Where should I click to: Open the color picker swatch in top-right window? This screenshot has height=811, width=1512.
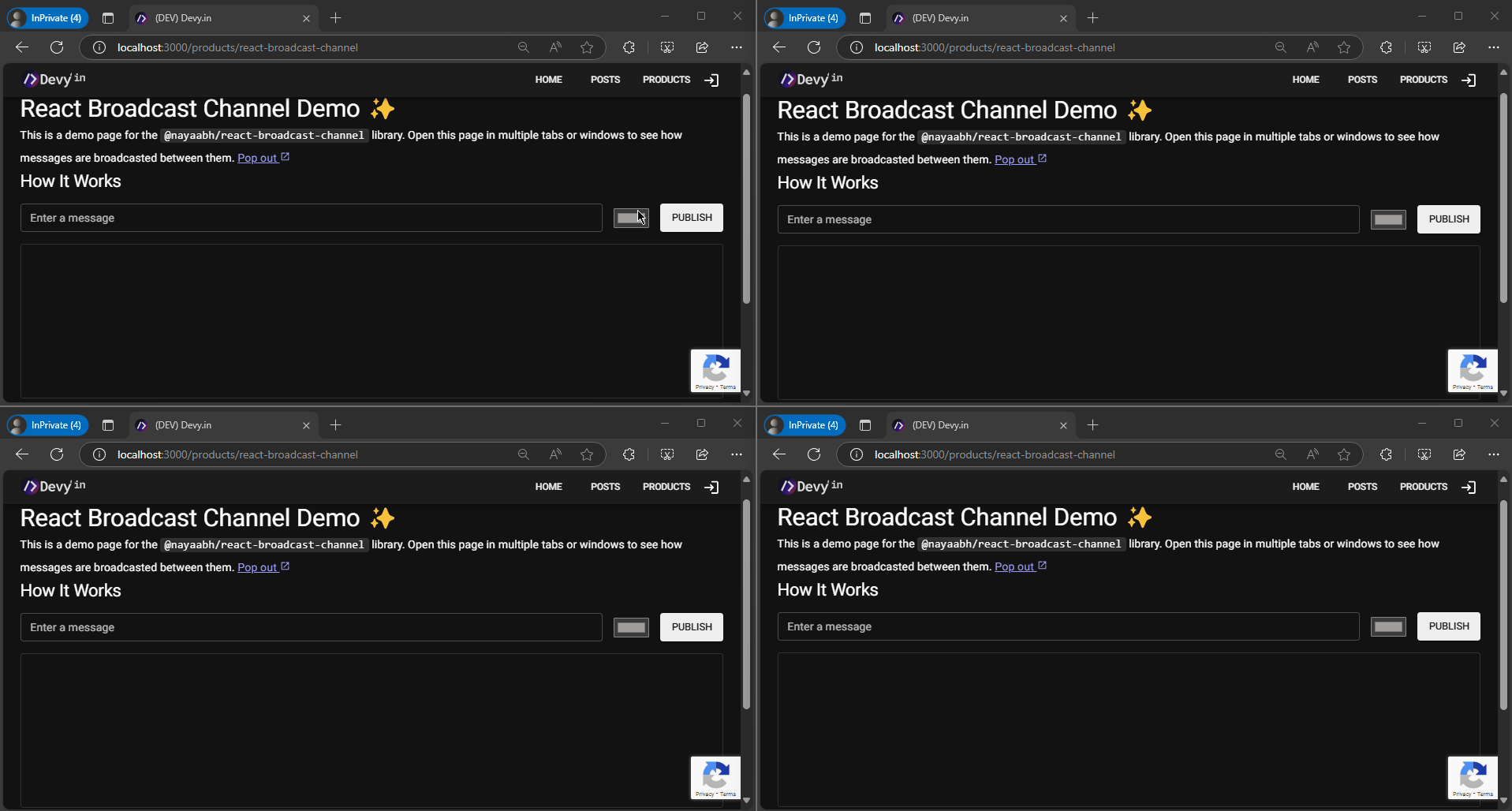click(x=1388, y=219)
